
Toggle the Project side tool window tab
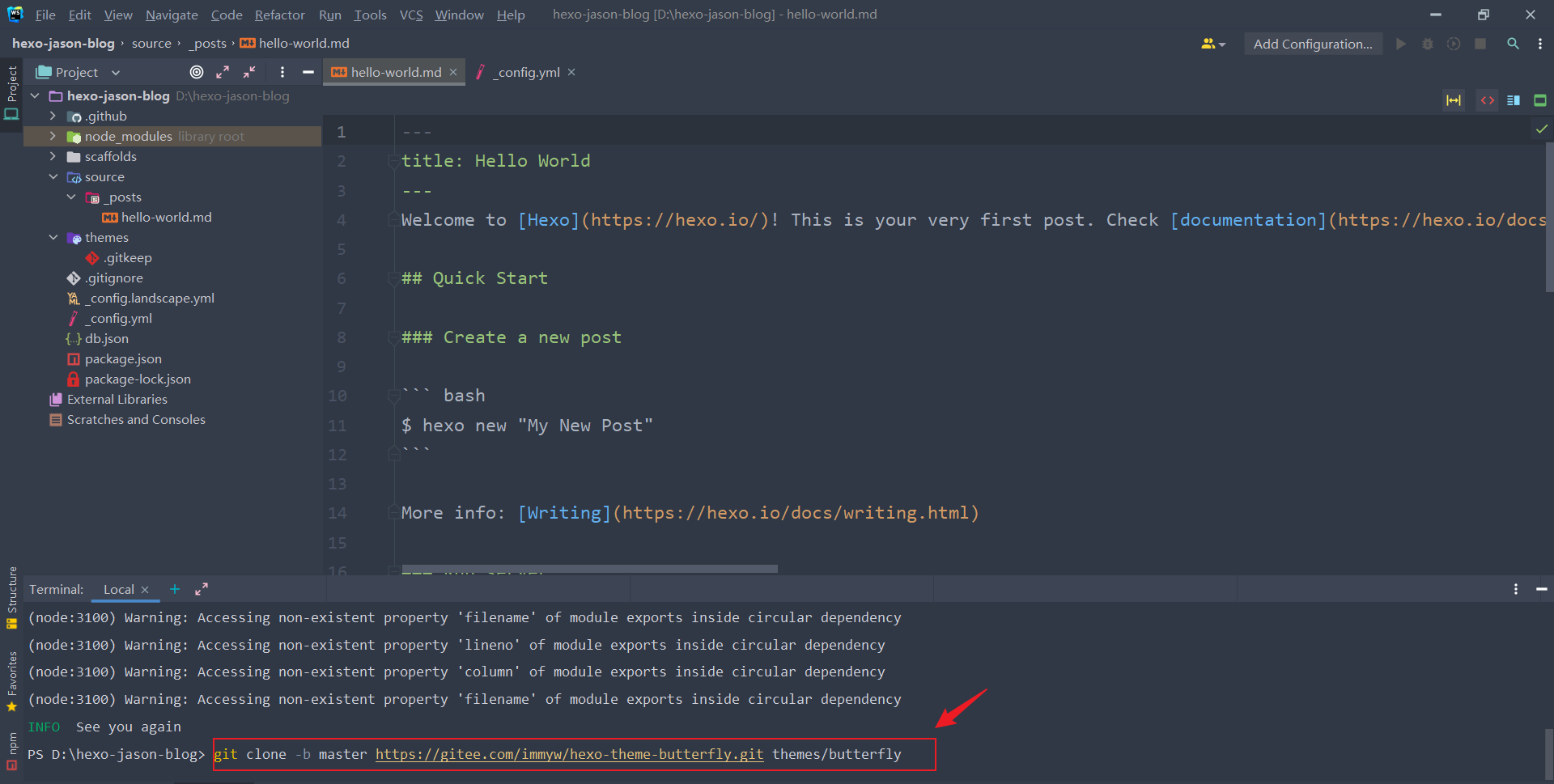pyautogui.click(x=11, y=93)
